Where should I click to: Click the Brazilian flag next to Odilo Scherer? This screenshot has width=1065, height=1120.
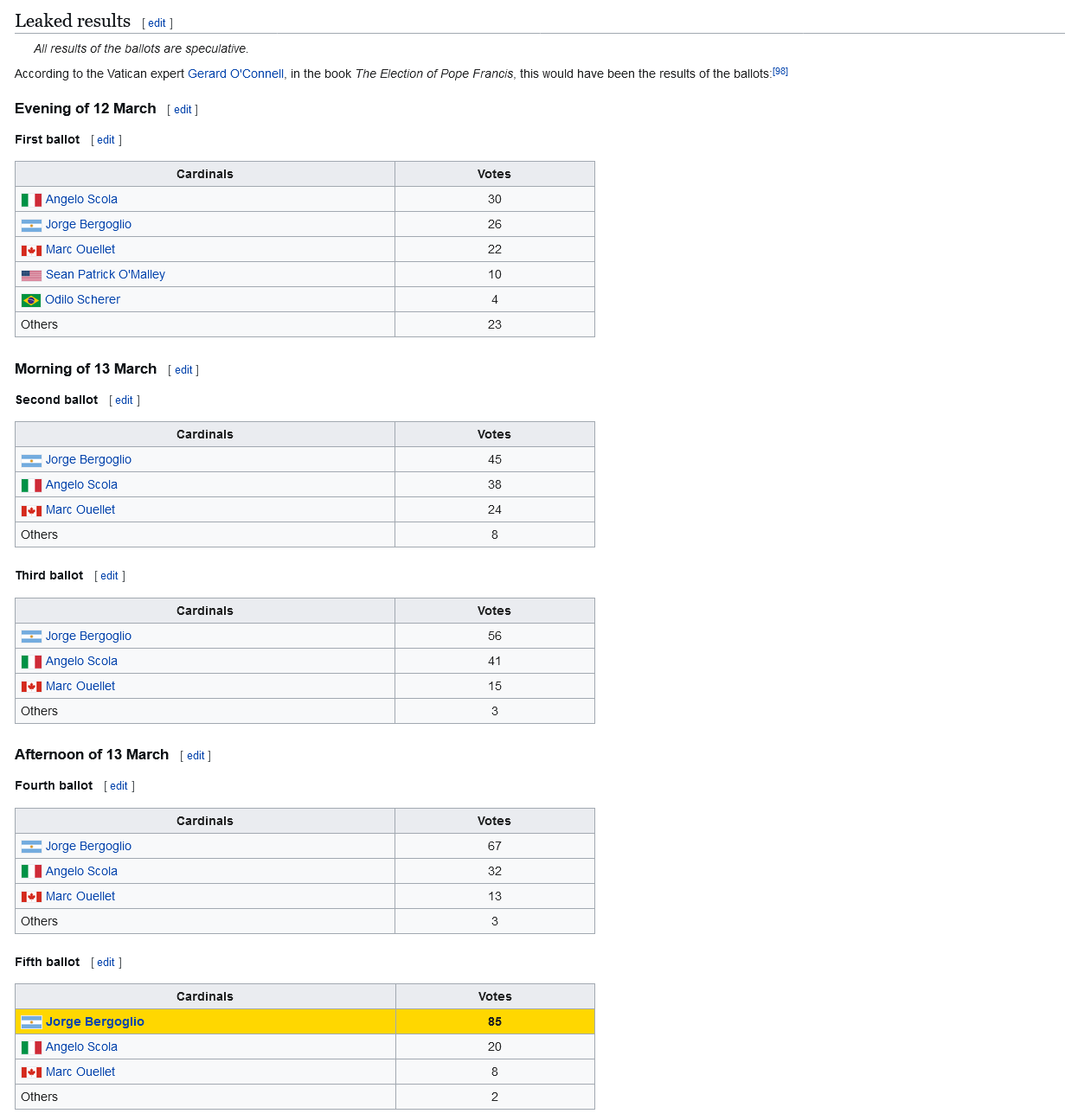point(31,300)
